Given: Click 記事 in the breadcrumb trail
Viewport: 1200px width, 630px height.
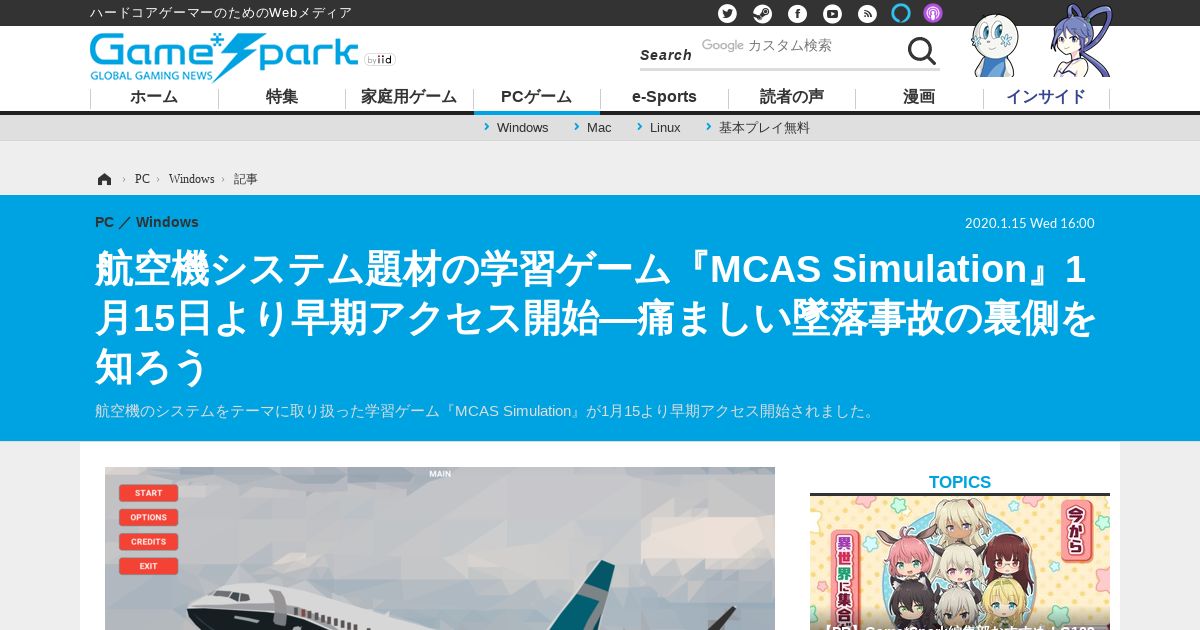Looking at the screenshot, I should point(246,179).
